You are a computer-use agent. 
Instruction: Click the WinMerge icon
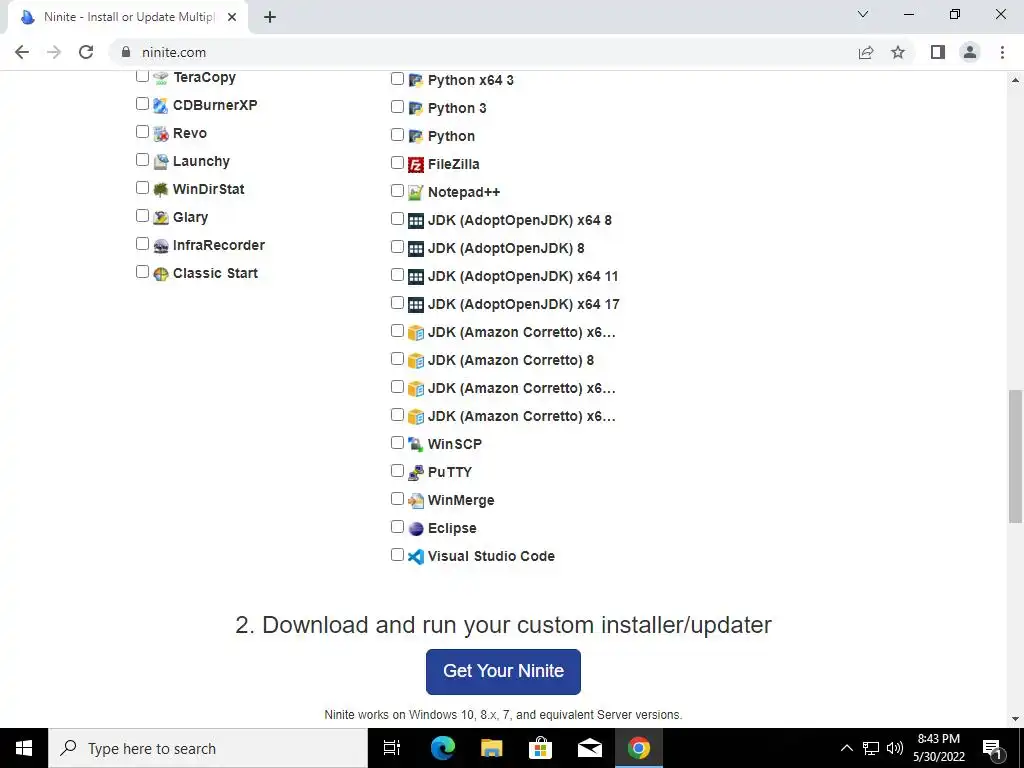point(415,501)
